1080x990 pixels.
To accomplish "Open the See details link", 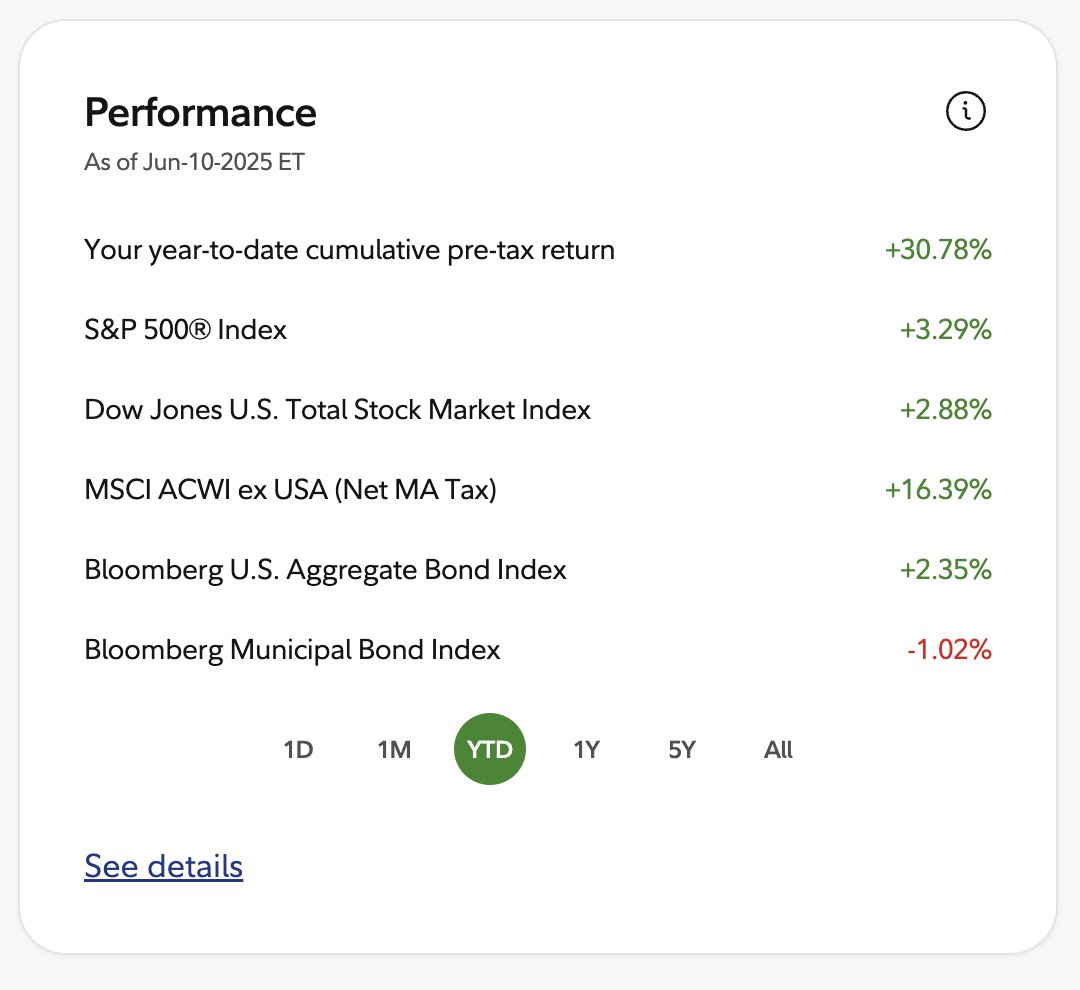I will click(x=163, y=866).
